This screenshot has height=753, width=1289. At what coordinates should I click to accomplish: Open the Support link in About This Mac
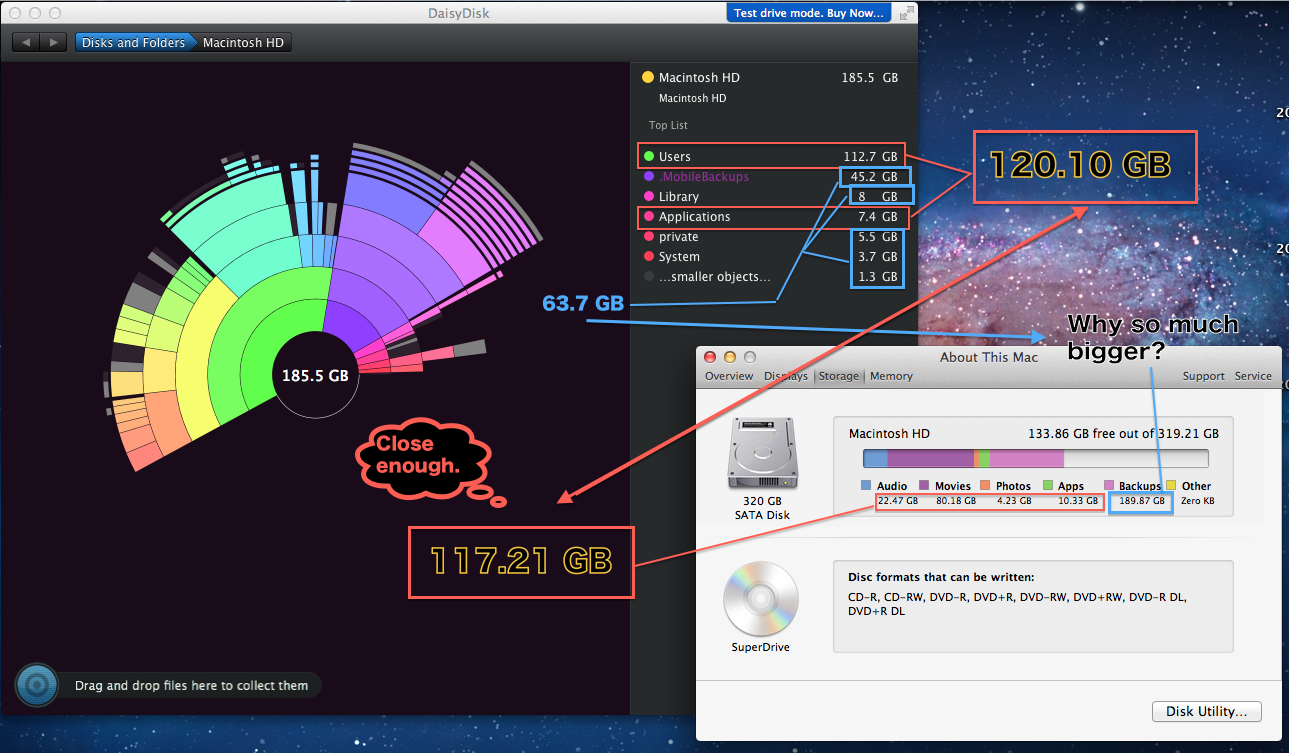[1203, 376]
